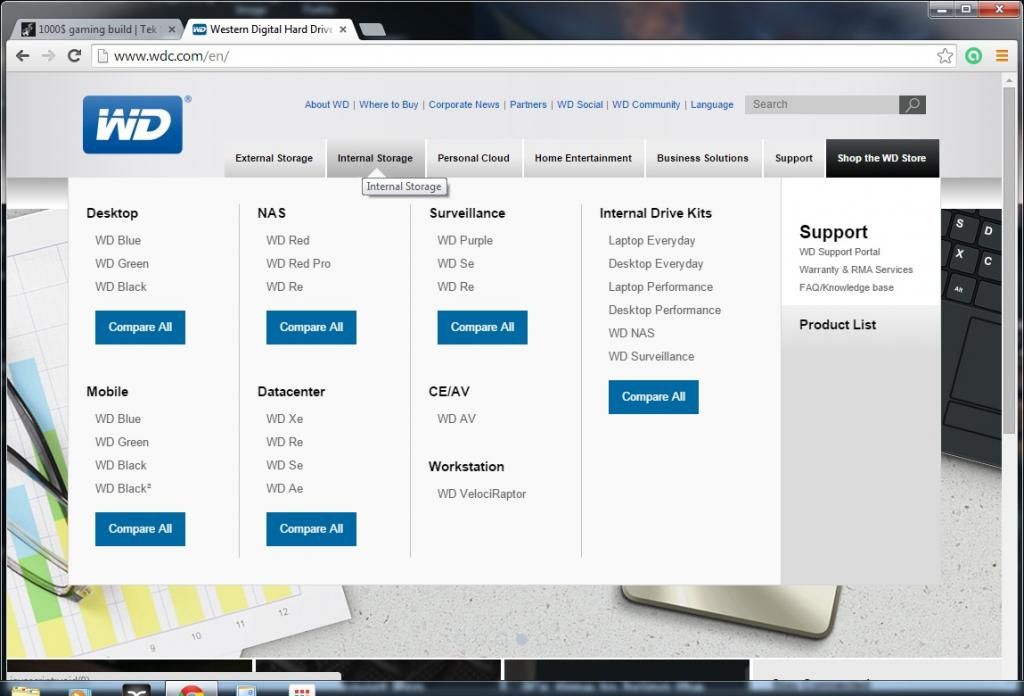Open the Corporate News link
This screenshot has height=696, width=1024.
464,104
